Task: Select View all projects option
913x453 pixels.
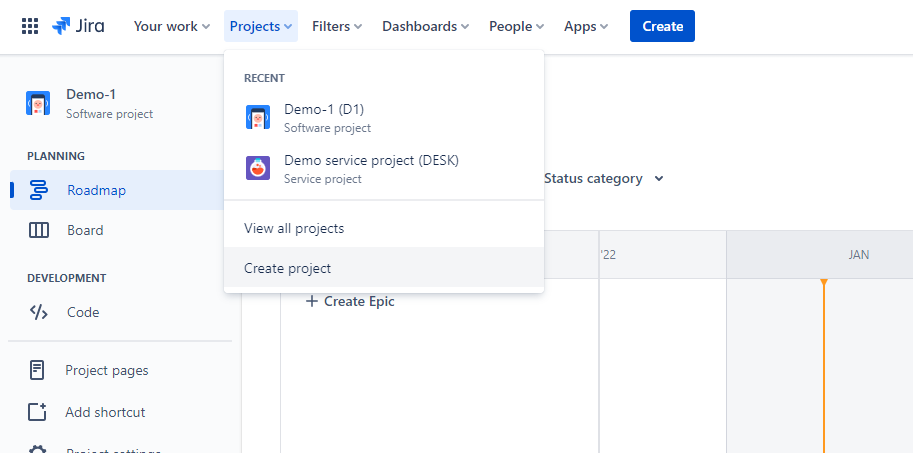Action: tap(294, 228)
